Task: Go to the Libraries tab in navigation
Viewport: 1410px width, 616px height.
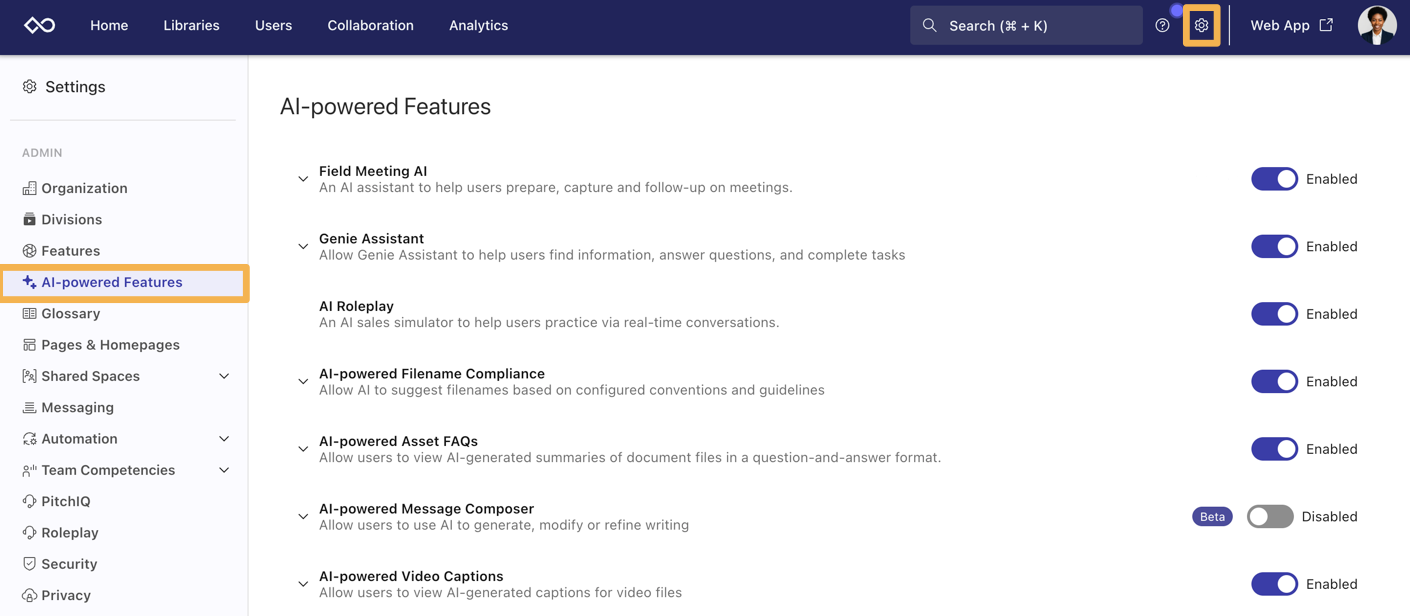Action: point(191,25)
